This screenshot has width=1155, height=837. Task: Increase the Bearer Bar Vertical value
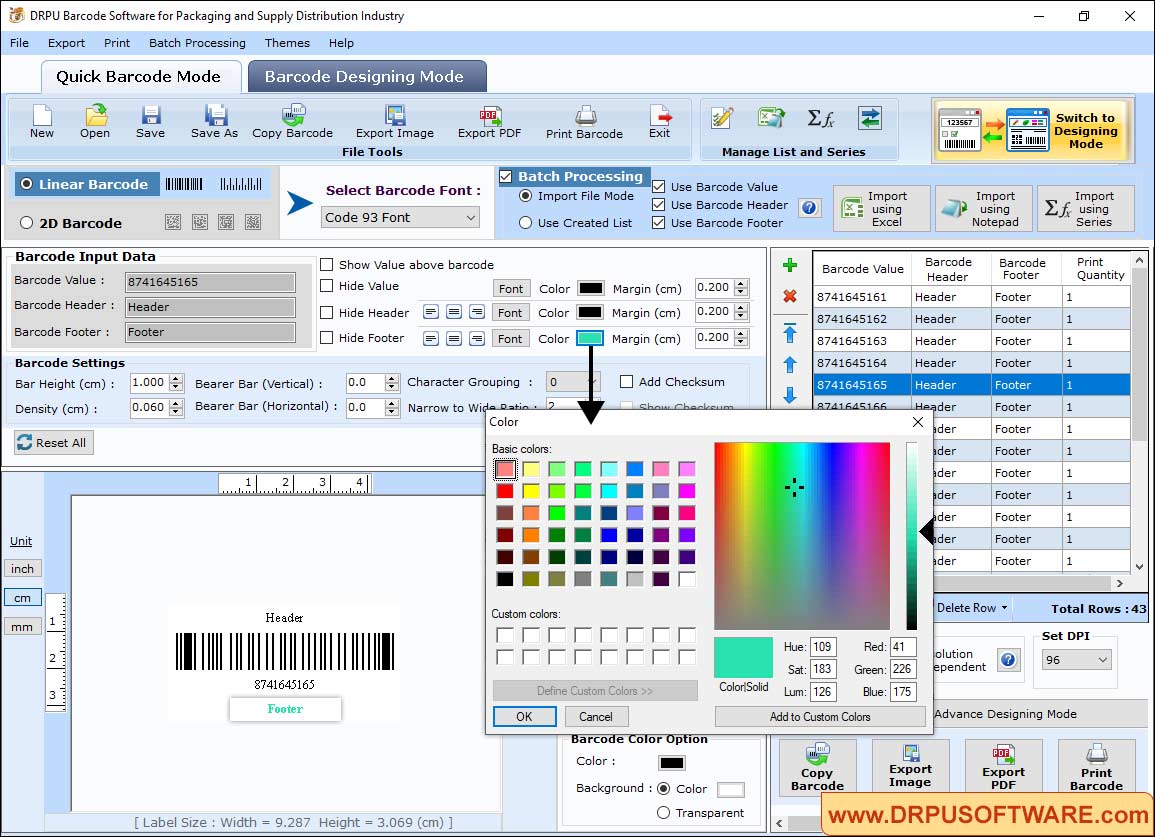392,379
